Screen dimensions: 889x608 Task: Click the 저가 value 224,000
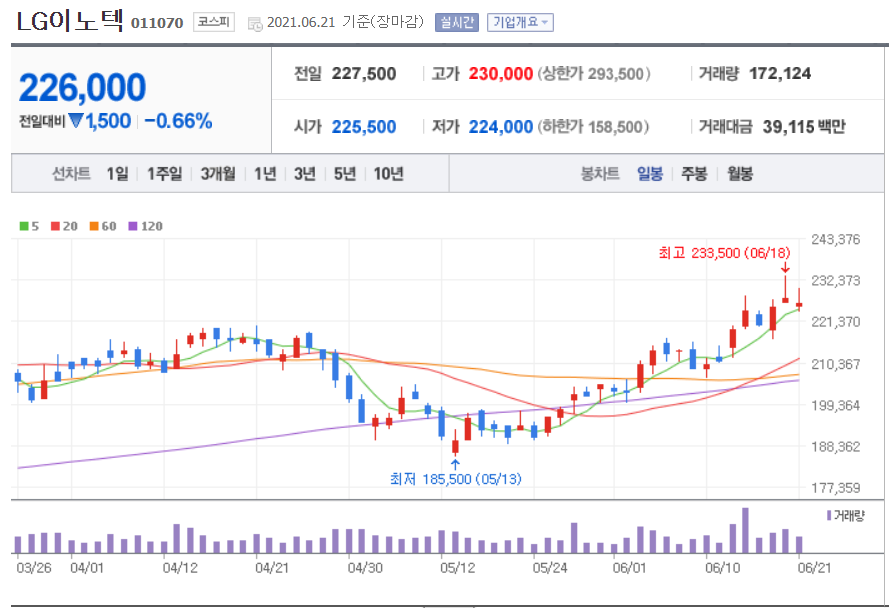[x=501, y=126]
